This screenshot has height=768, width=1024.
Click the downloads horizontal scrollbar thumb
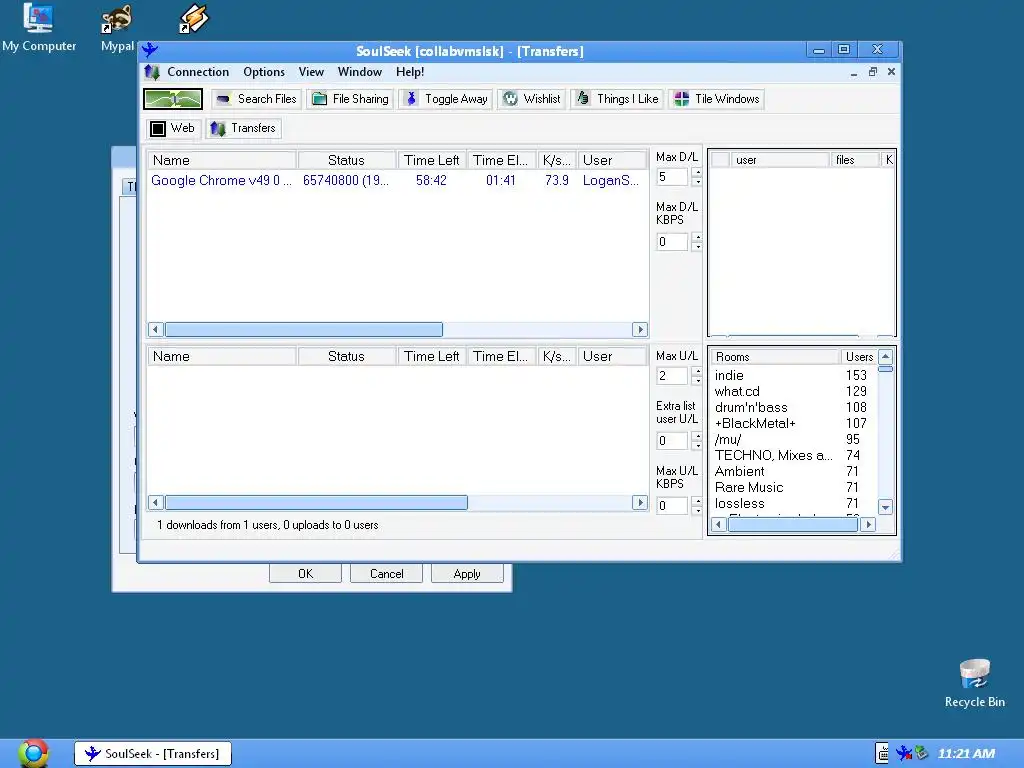[304, 329]
